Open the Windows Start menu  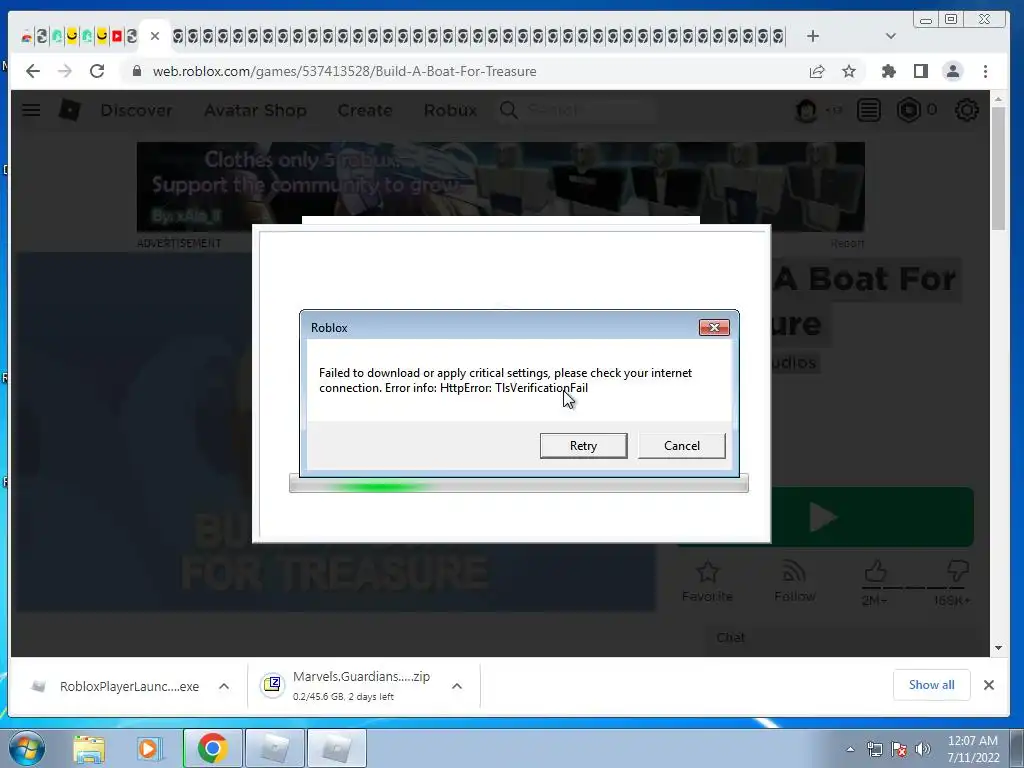click(27, 748)
